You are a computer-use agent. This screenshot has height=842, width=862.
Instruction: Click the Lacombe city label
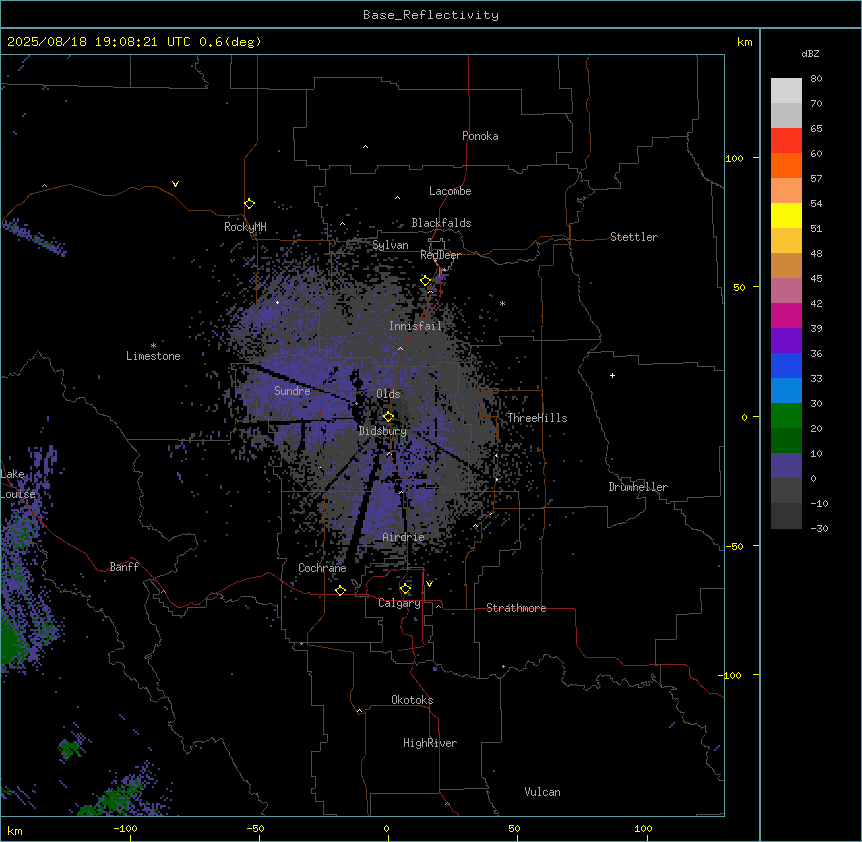point(450,191)
